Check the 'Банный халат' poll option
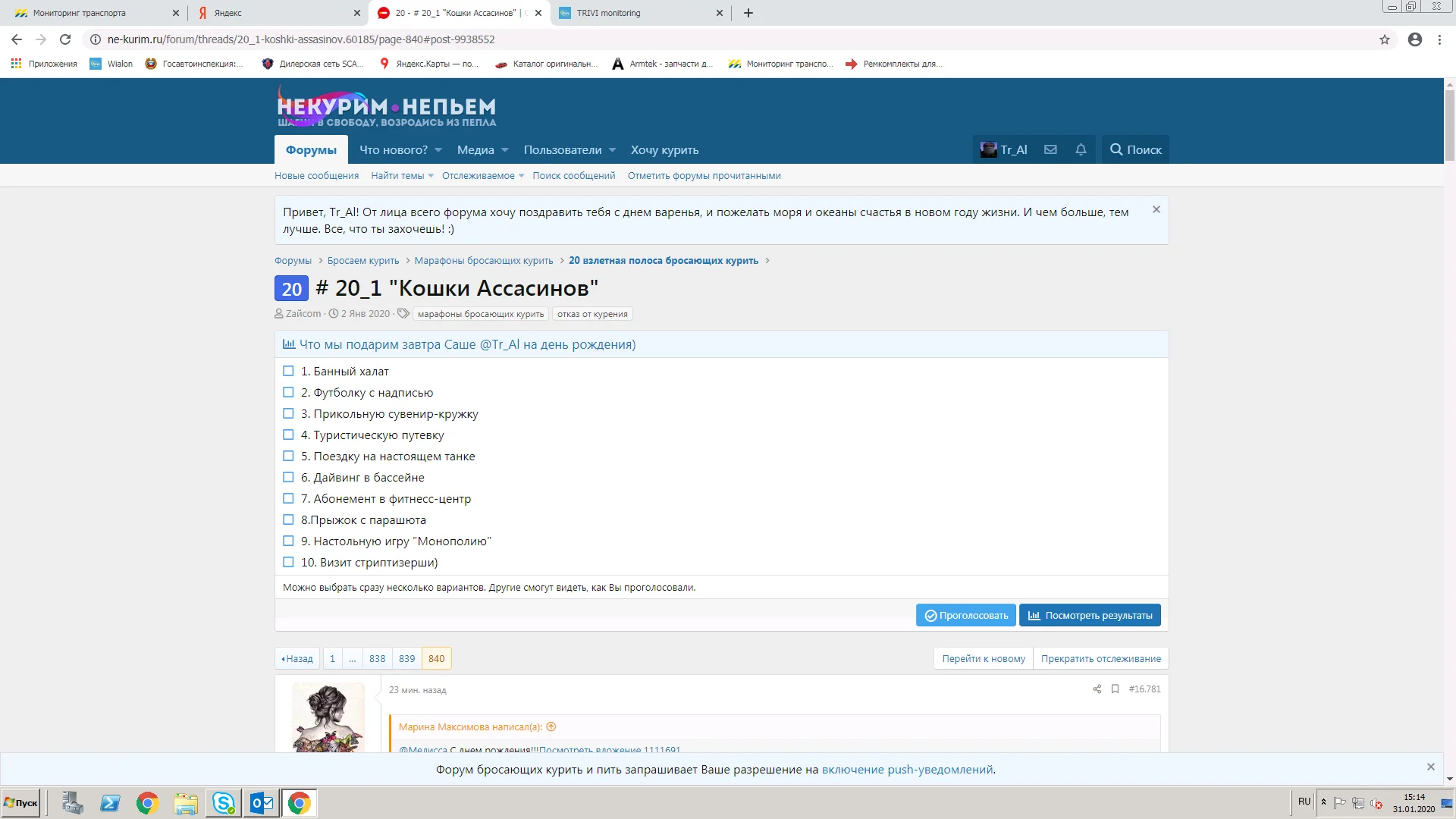The image size is (1456, 819). (x=288, y=371)
